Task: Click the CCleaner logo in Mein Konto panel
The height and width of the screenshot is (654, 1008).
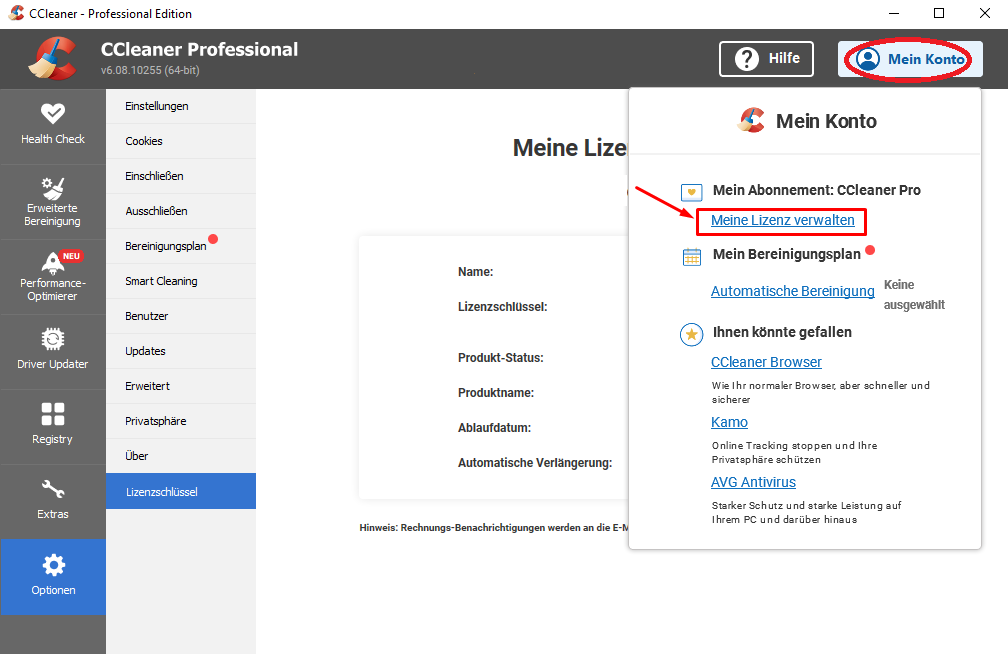Action: tap(752, 120)
